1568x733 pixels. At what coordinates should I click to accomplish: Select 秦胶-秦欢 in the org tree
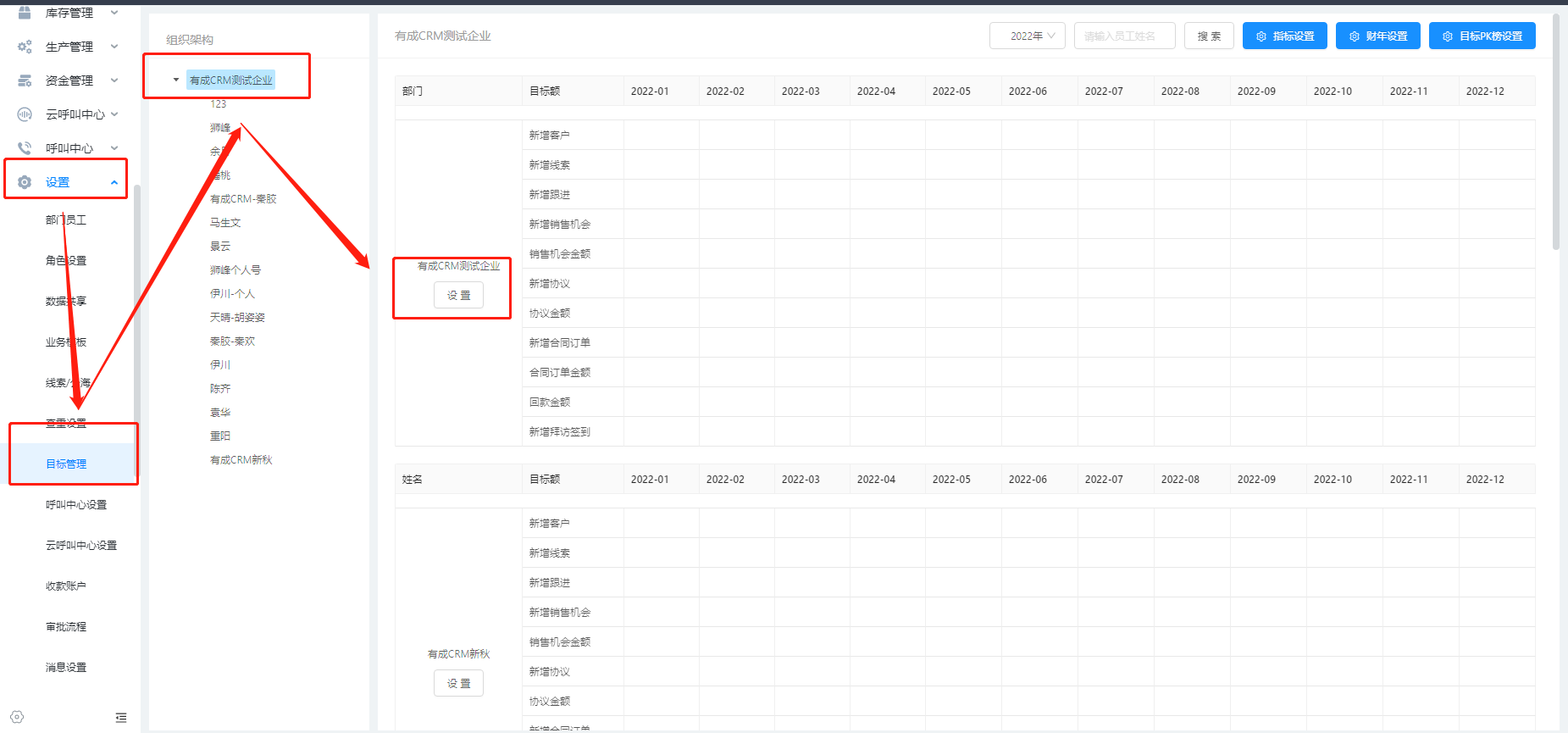point(232,342)
